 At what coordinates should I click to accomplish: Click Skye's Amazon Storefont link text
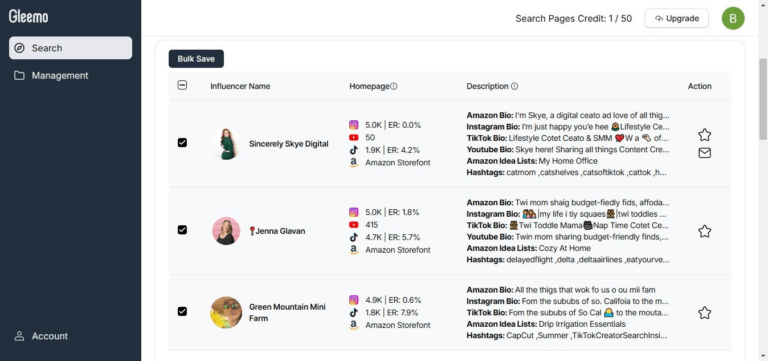398,163
